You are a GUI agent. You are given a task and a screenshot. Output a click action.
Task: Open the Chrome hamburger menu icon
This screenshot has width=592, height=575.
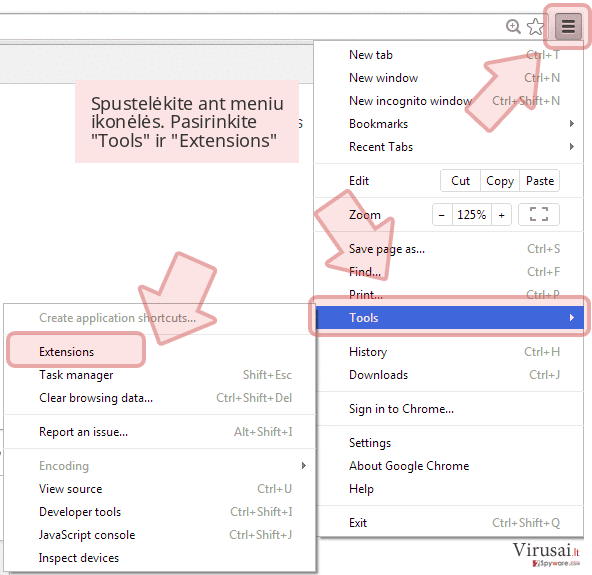click(568, 27)
